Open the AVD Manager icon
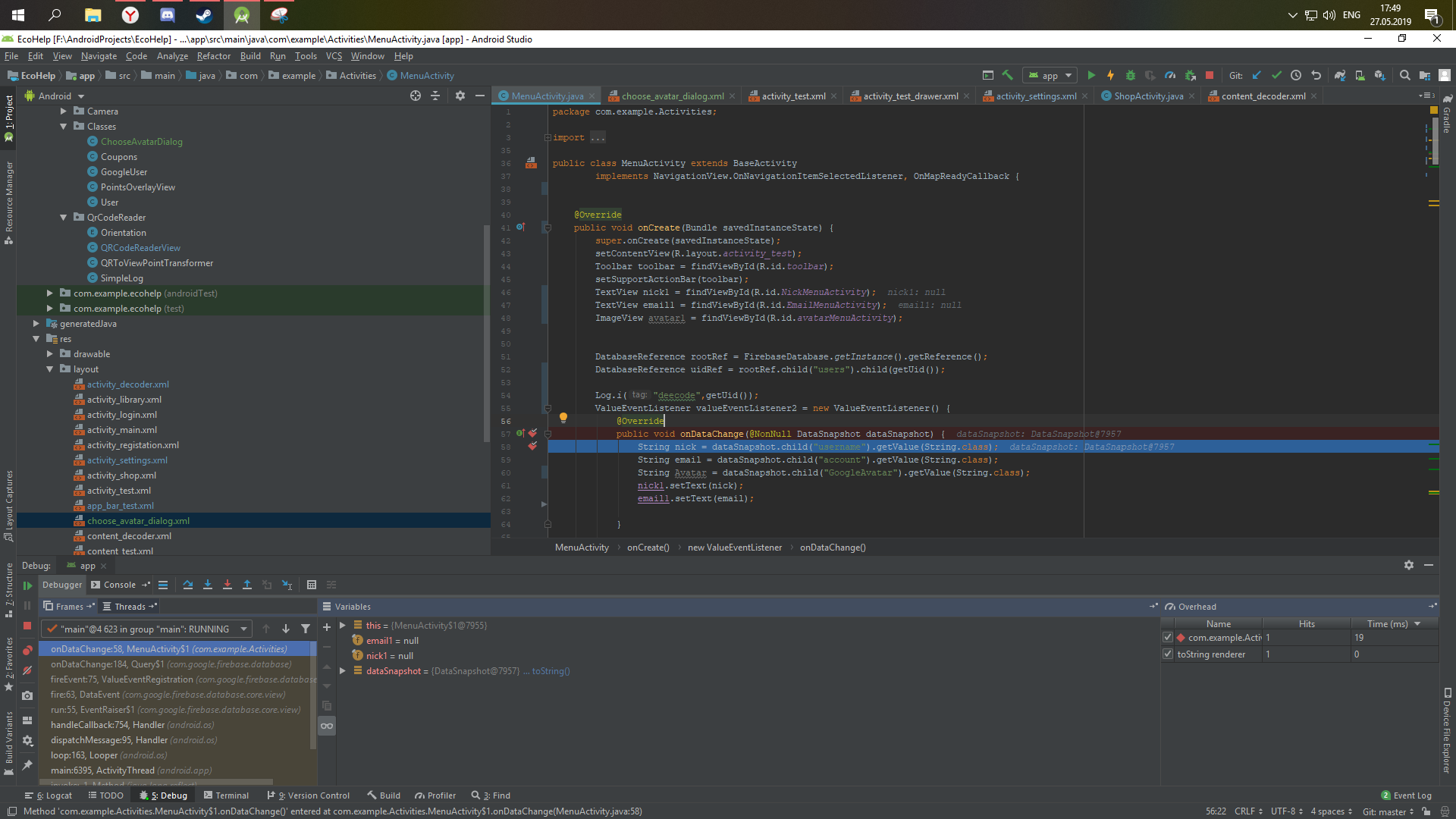This screenshot has height=819, width=1456. [x=1360, y=75]
